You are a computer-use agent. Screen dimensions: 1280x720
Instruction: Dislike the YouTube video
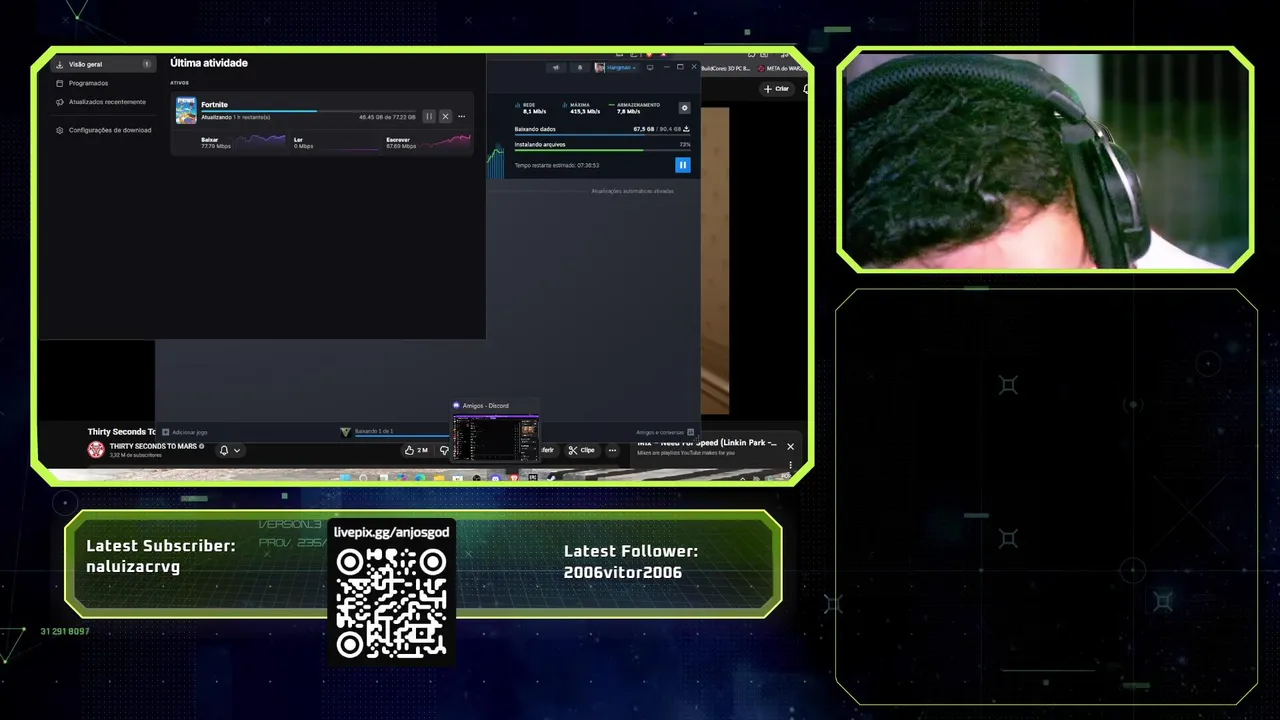pyautogui.click(x=444, y=450)
